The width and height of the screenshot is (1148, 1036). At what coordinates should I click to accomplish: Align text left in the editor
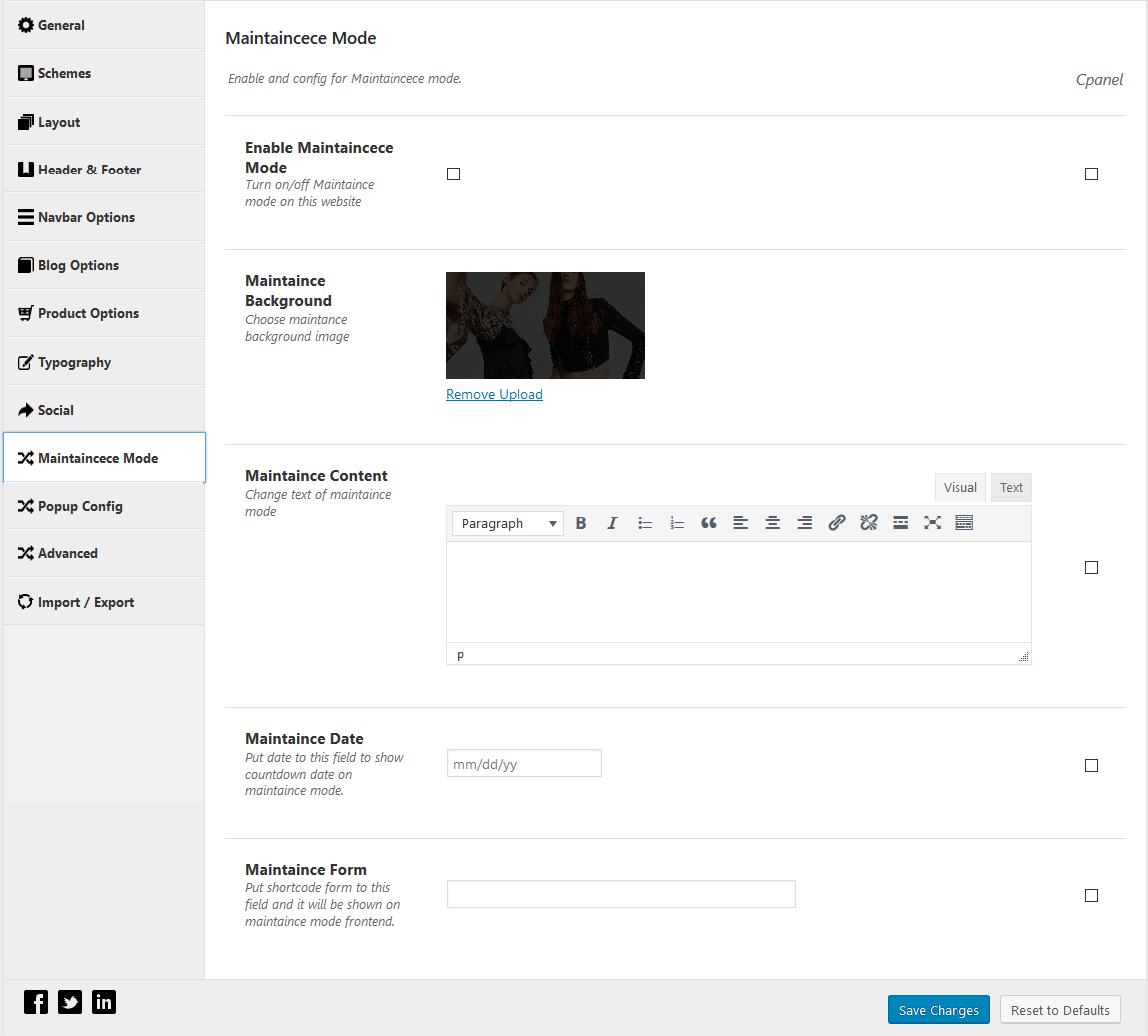tap(741, 522)
